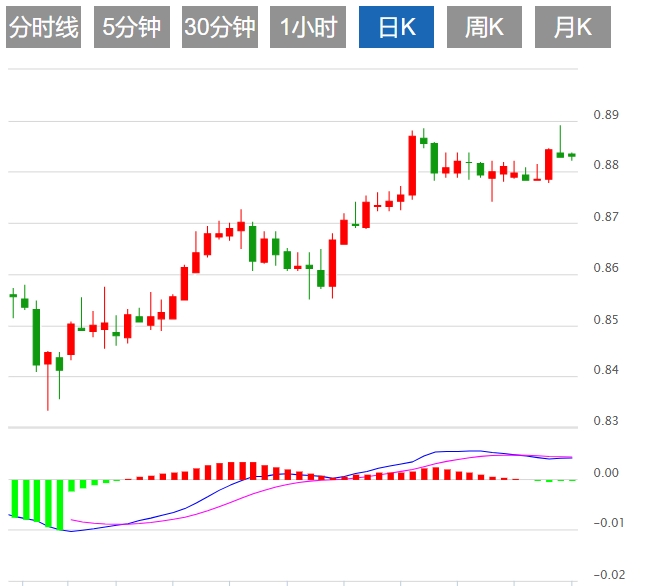Screen dimensions: 646x586
Task: Switch to the 分时线 chart tab
Action: click(x=43, y=27)
